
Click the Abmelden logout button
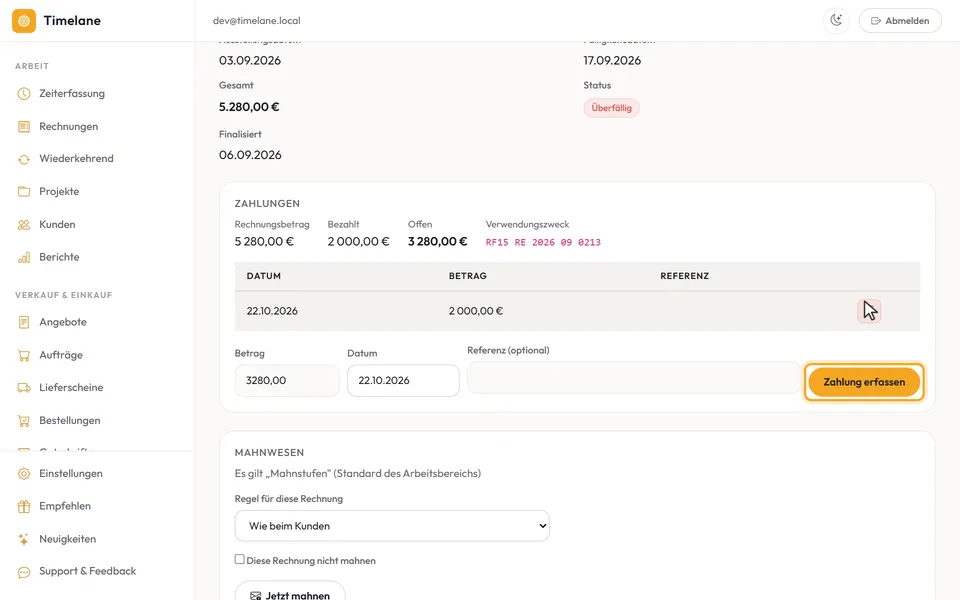900,21
